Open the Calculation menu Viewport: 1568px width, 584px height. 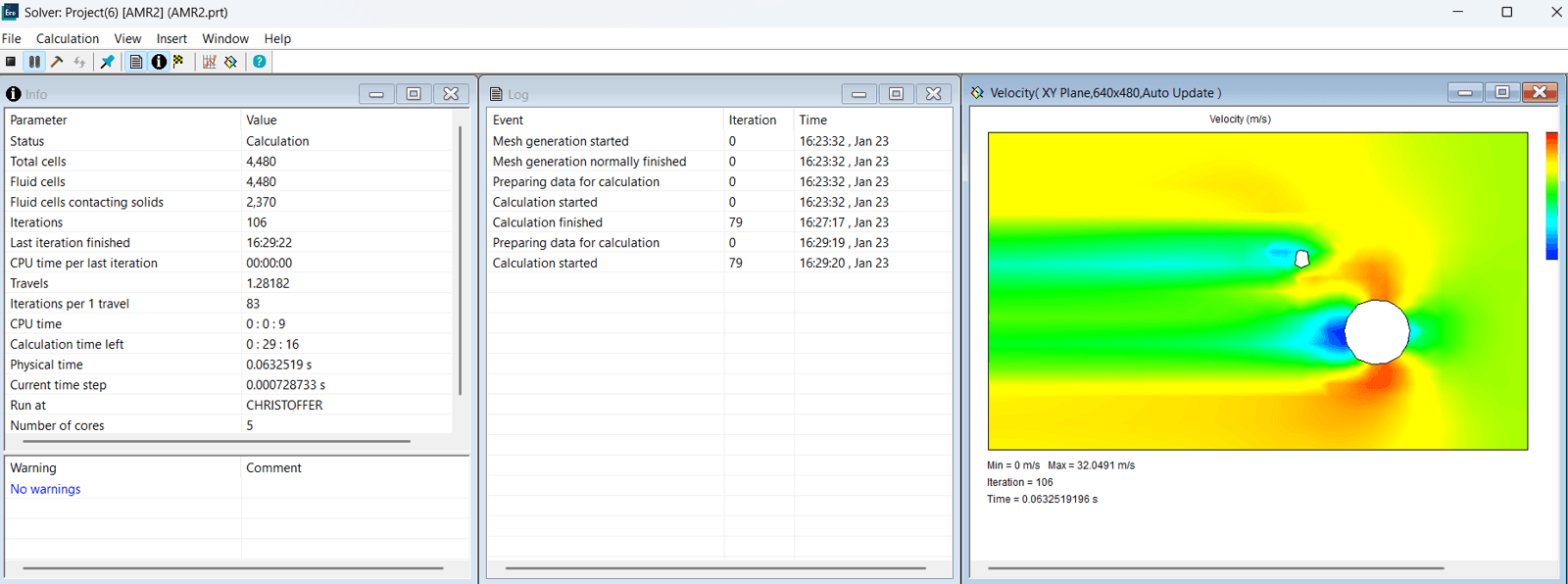tap(68, 38)
